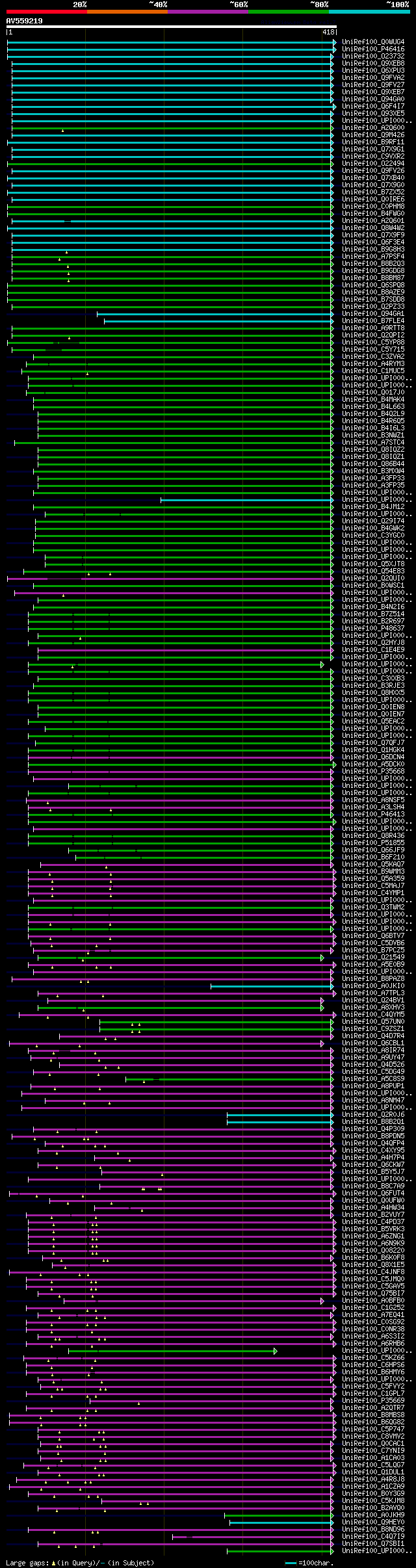
Task: Open hit UniRef100_Q7SBI1
Action: [373, 1544]
